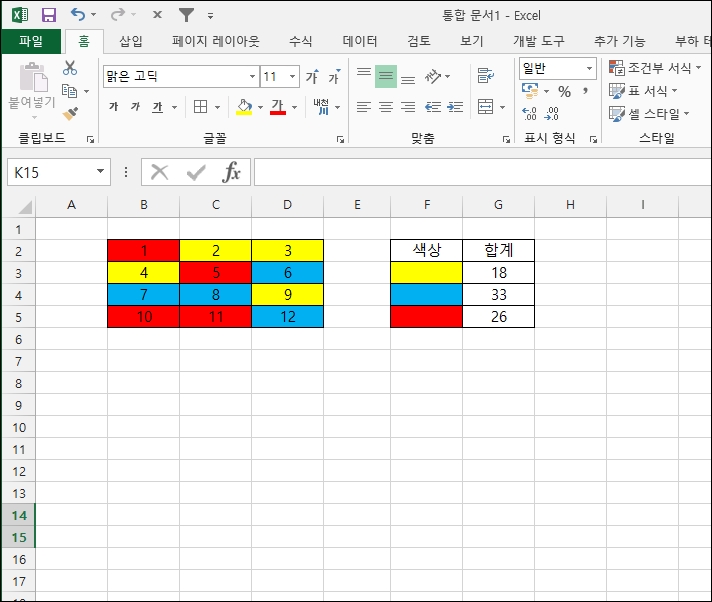Click the text orientation icon
Image resolution: width=712 pixels, height=602 pixels.
click(x=432, y=76)
